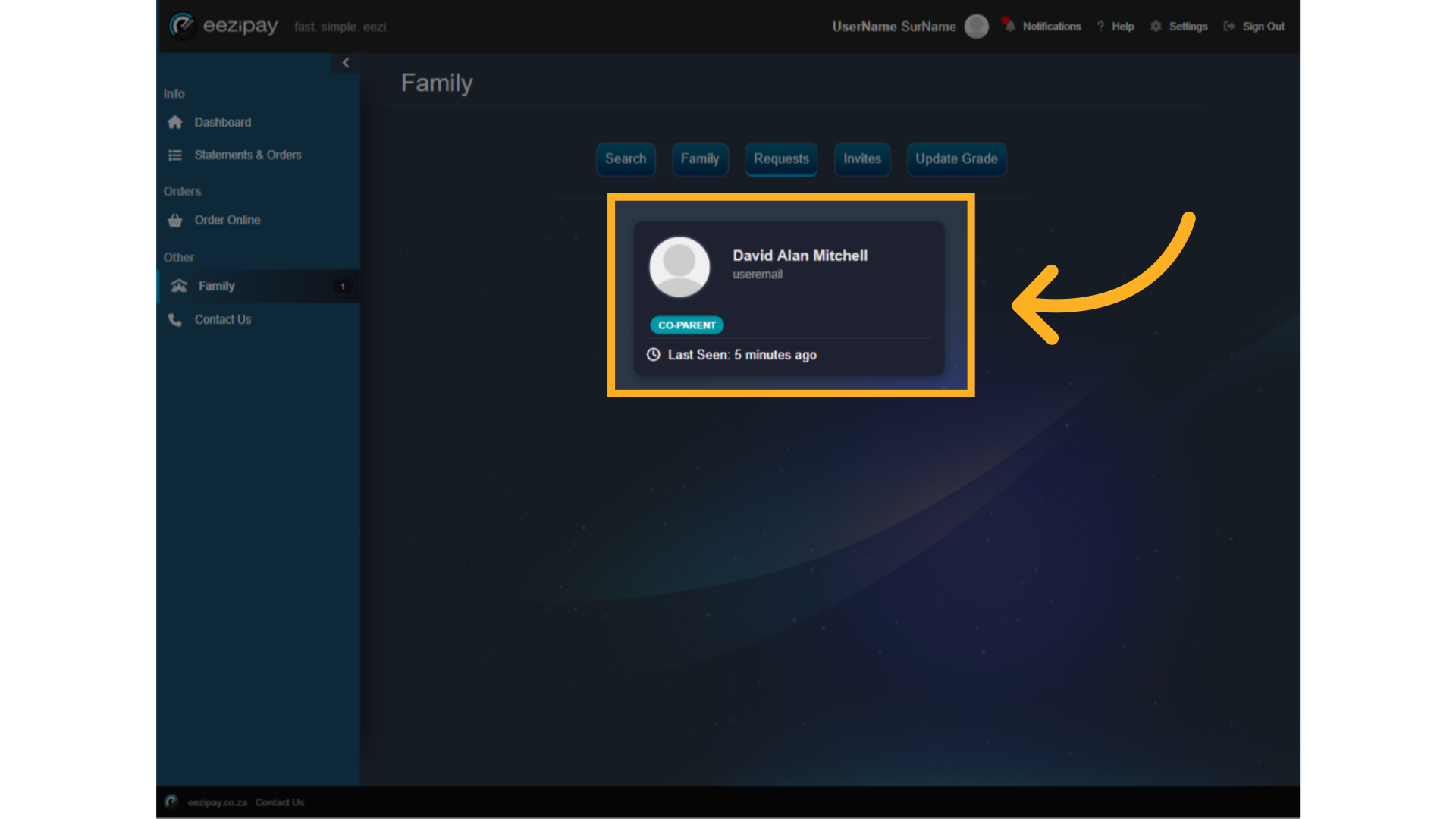Open Notifications via the bell icon

pos(1009,26)
